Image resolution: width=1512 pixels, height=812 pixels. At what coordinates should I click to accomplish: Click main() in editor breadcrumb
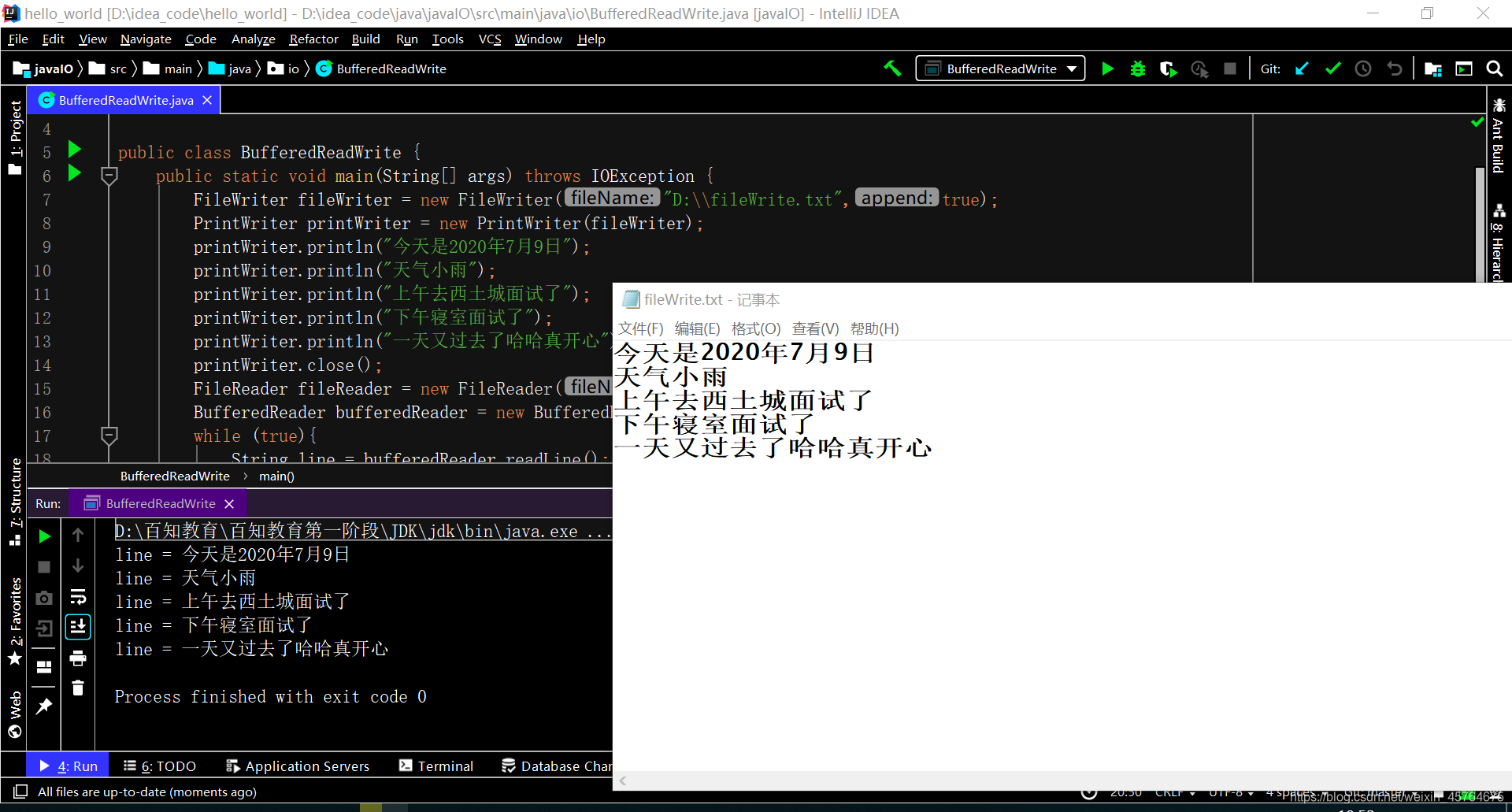[276, 476]
